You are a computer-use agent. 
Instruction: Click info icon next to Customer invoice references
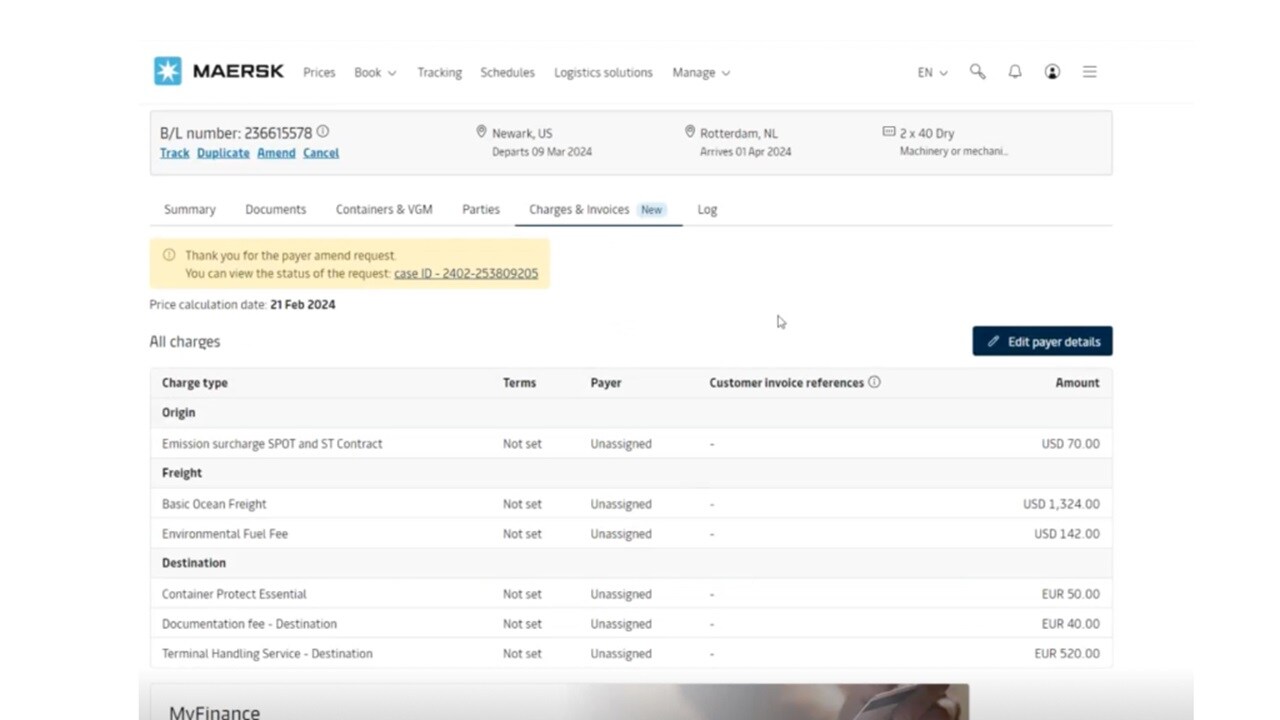click(874, 382)
